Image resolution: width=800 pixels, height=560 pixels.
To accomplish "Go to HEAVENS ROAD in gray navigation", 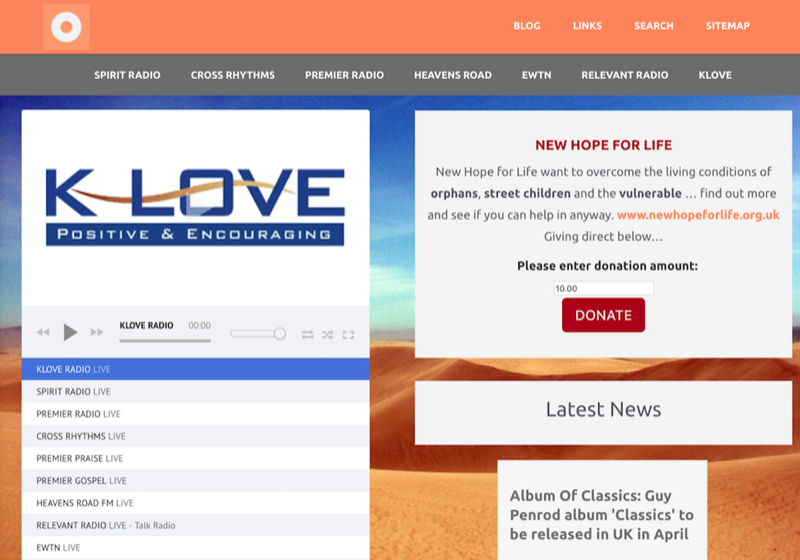I will [453, 75].
